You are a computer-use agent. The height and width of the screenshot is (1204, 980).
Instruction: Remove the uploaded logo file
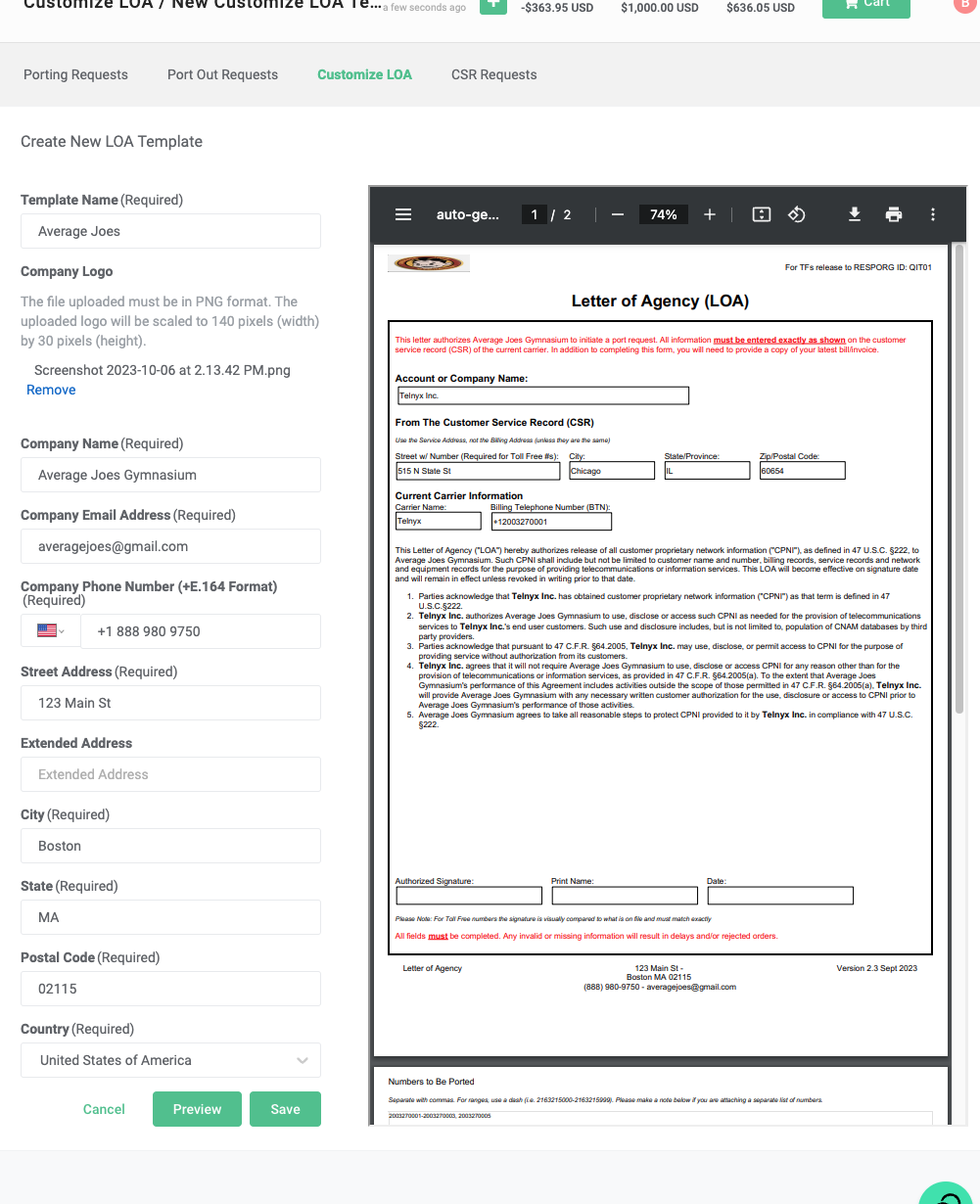pos(51,390)
